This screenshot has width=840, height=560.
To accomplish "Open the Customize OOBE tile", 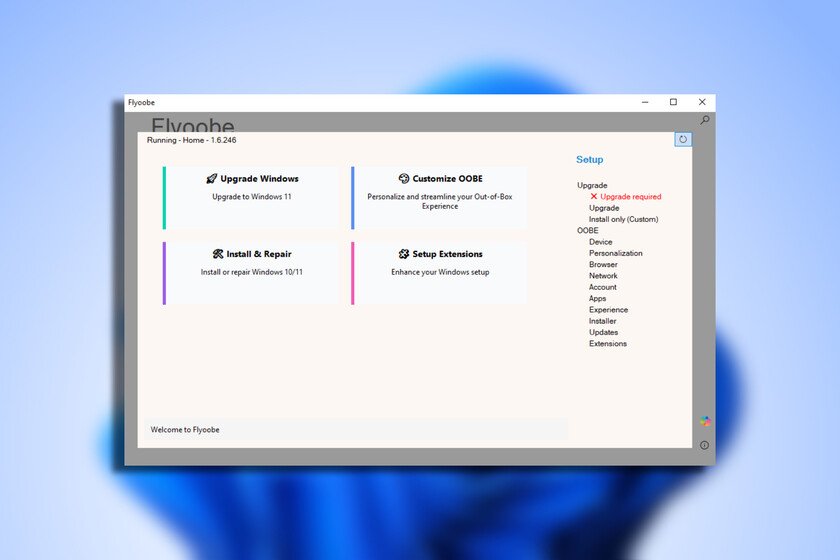I will 439,198.
